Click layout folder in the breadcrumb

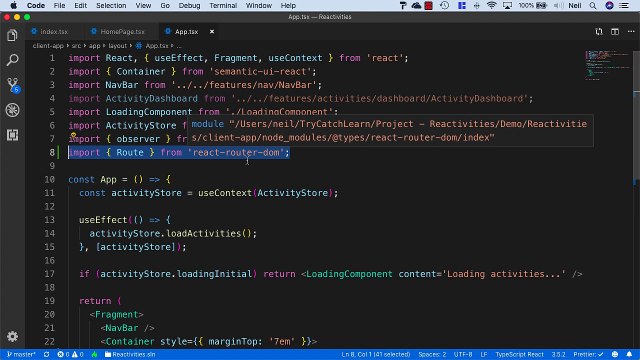pyautogui.click(x=118, y=46)
